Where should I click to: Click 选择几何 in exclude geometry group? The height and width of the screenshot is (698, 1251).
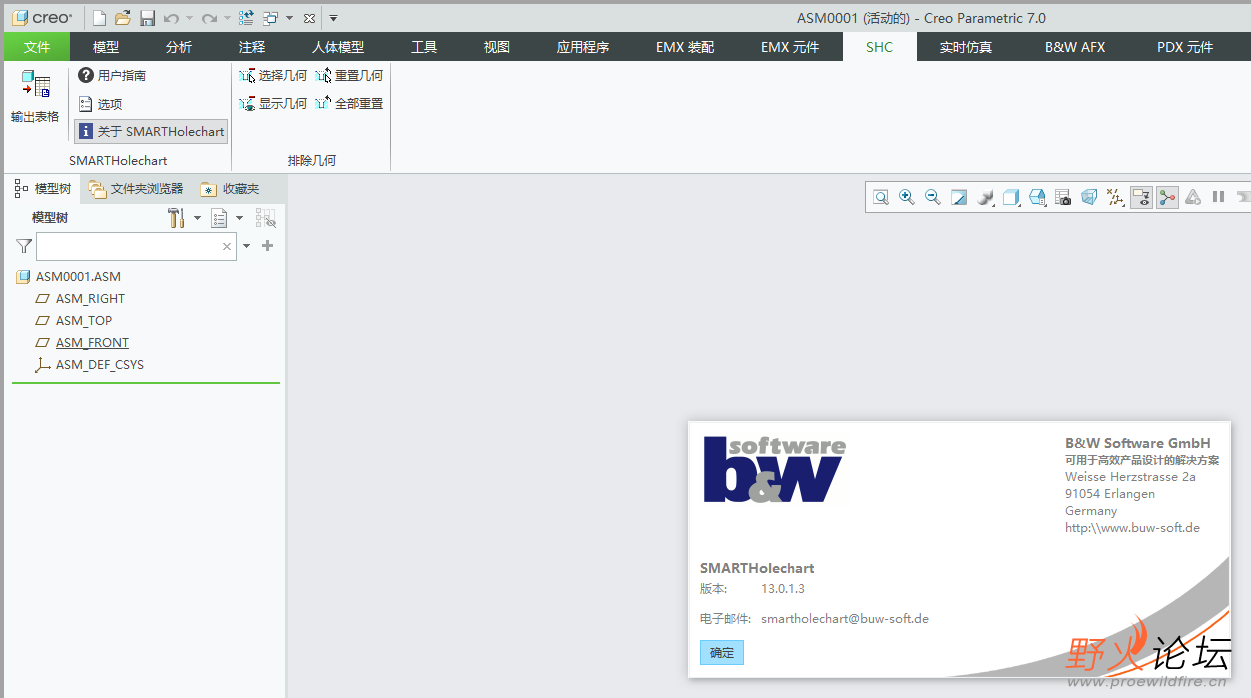coord(273,75)
